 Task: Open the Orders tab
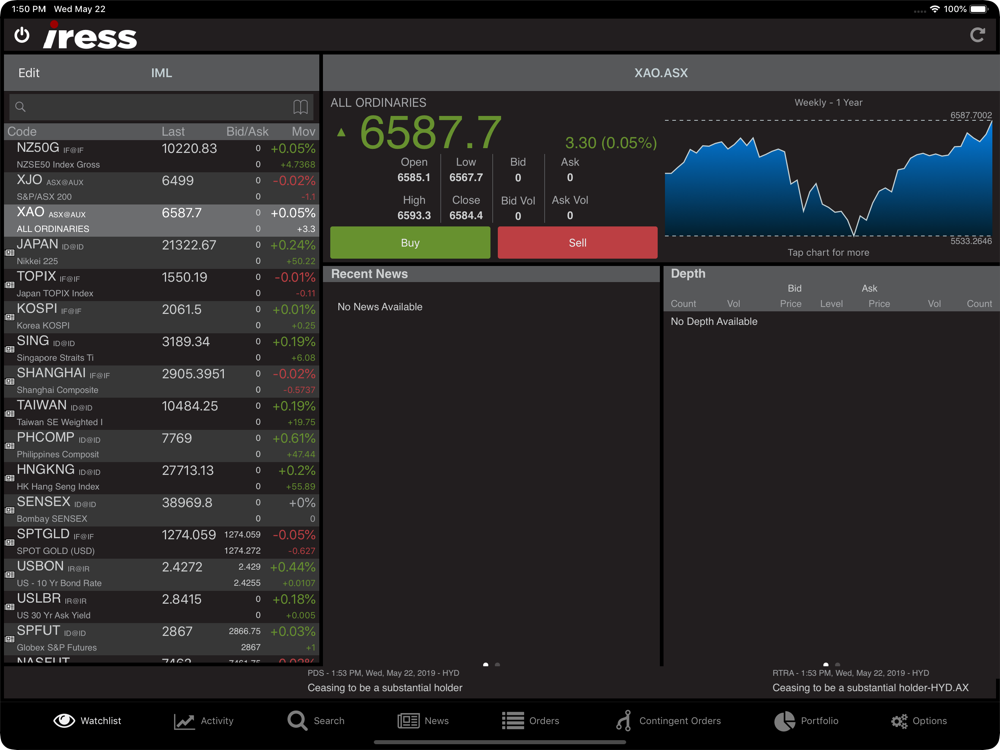pyautogui.click(x=530, y=721)
